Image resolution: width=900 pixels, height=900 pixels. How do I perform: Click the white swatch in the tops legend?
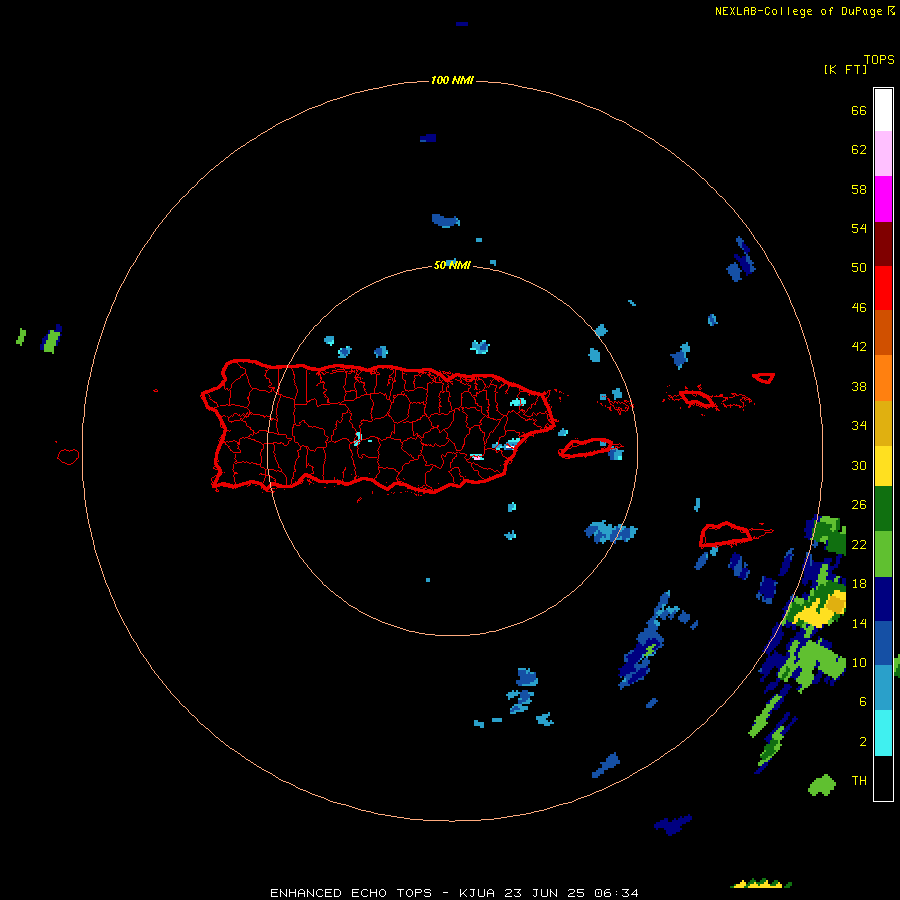(883, 110)
